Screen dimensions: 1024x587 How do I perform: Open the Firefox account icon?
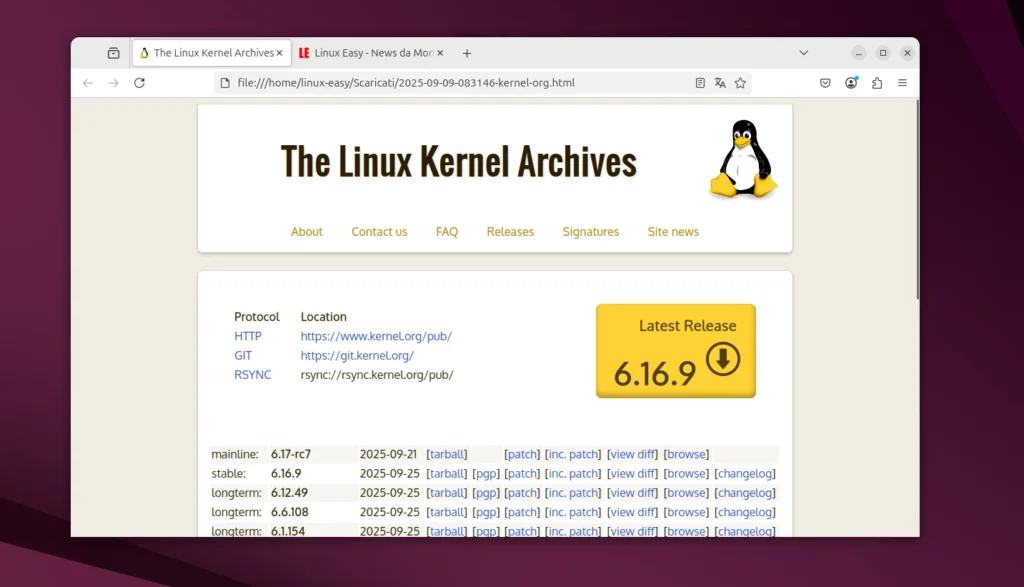click(x=851, y=83)
